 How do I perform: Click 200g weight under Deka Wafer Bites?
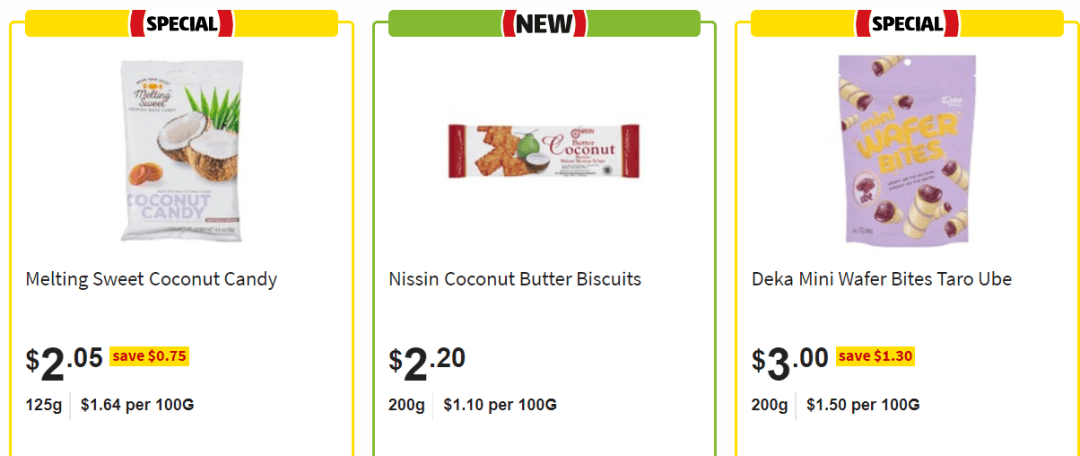point(770,404)
